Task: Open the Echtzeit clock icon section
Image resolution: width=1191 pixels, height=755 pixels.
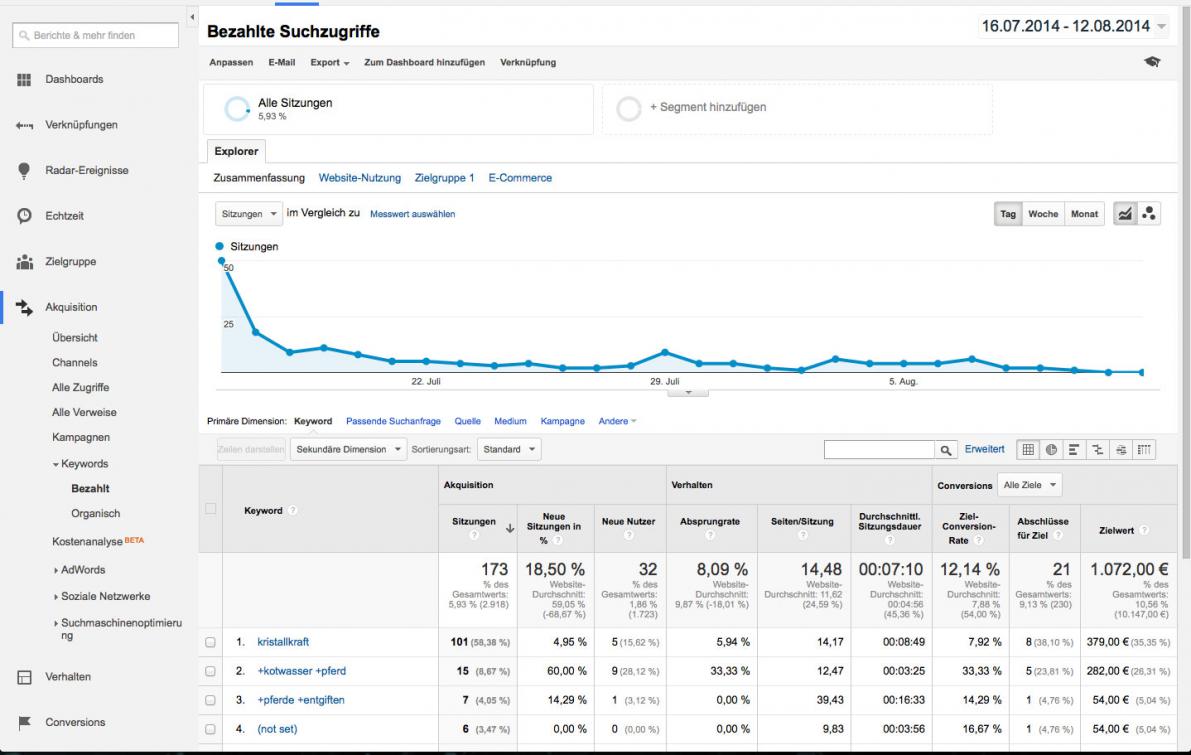Action: (24, 216)
